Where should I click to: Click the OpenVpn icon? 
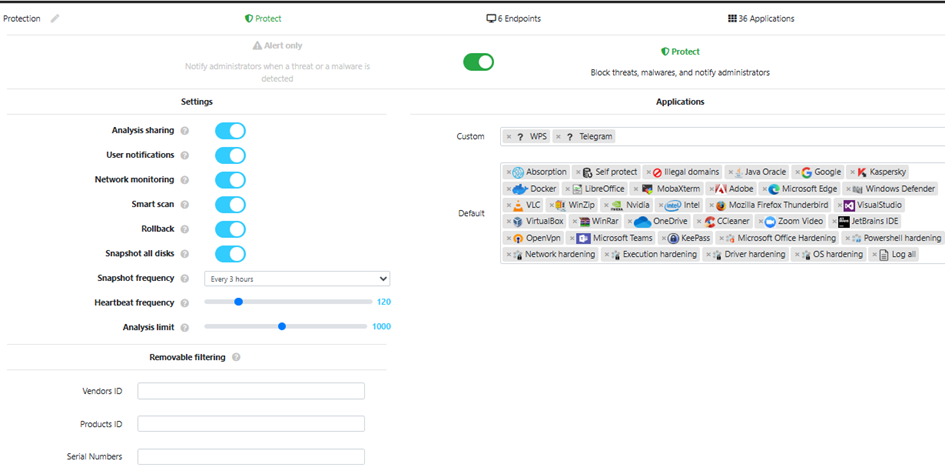(518, 239)
